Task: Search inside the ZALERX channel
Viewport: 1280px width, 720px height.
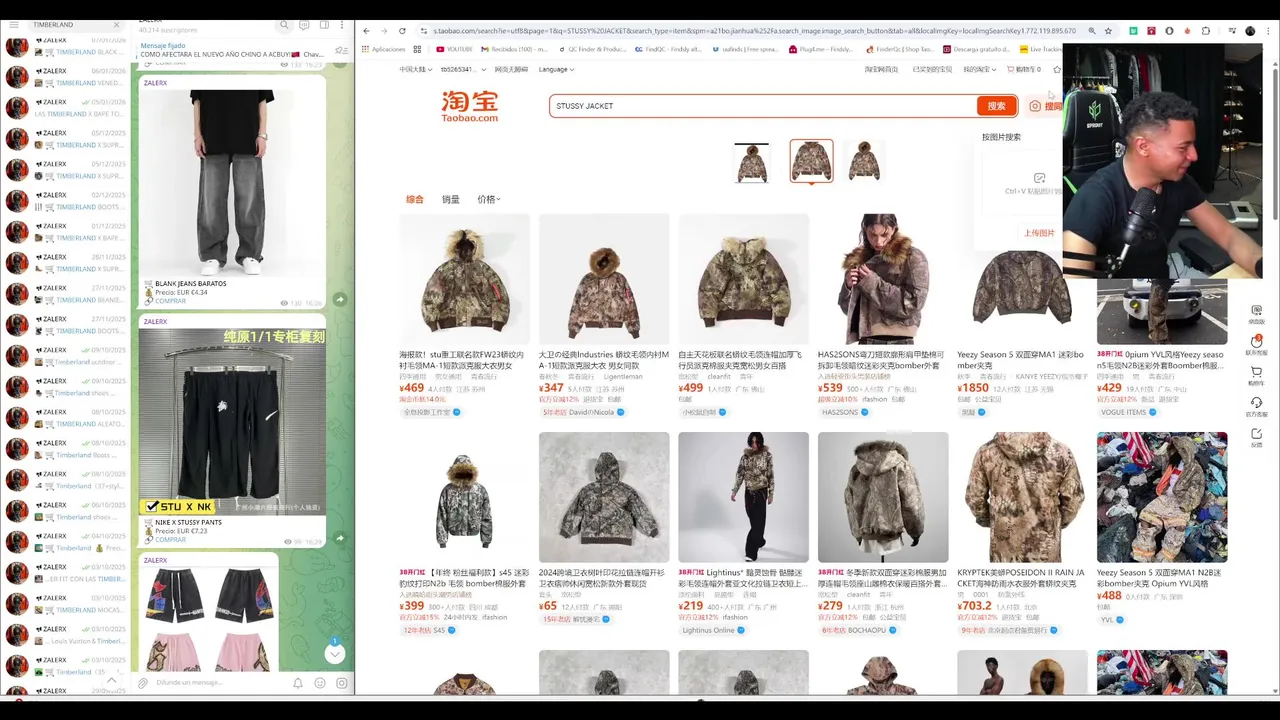Action: pos(285,24)
